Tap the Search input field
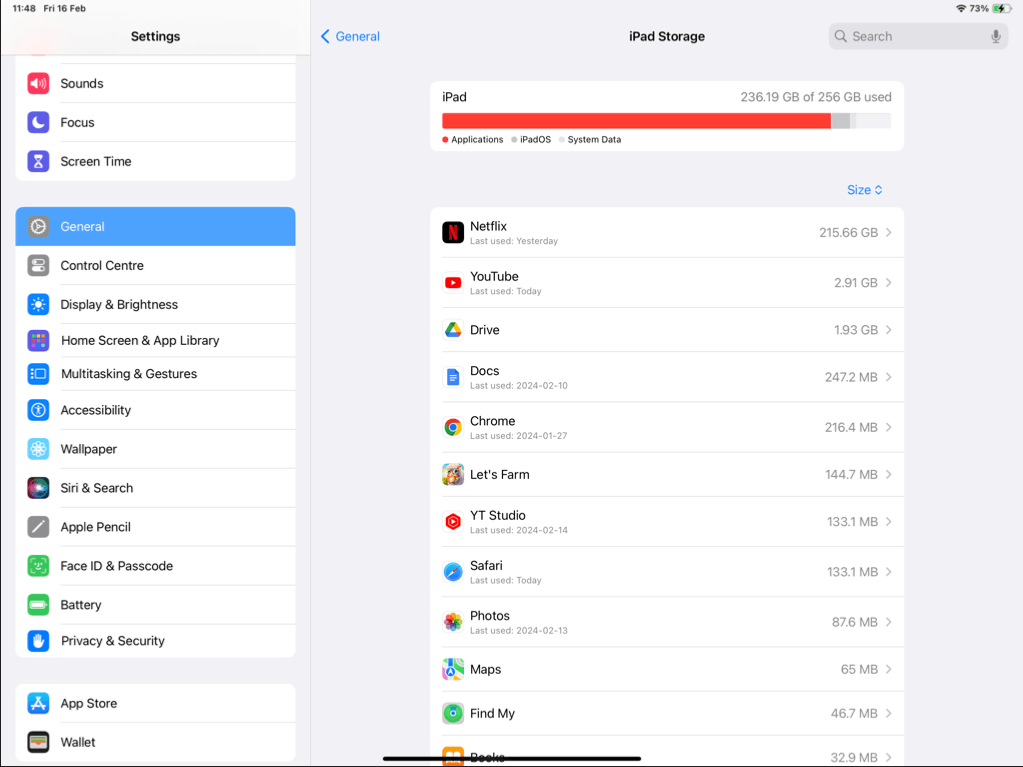This screenshot has width=1023, height=767. (918, 37)
